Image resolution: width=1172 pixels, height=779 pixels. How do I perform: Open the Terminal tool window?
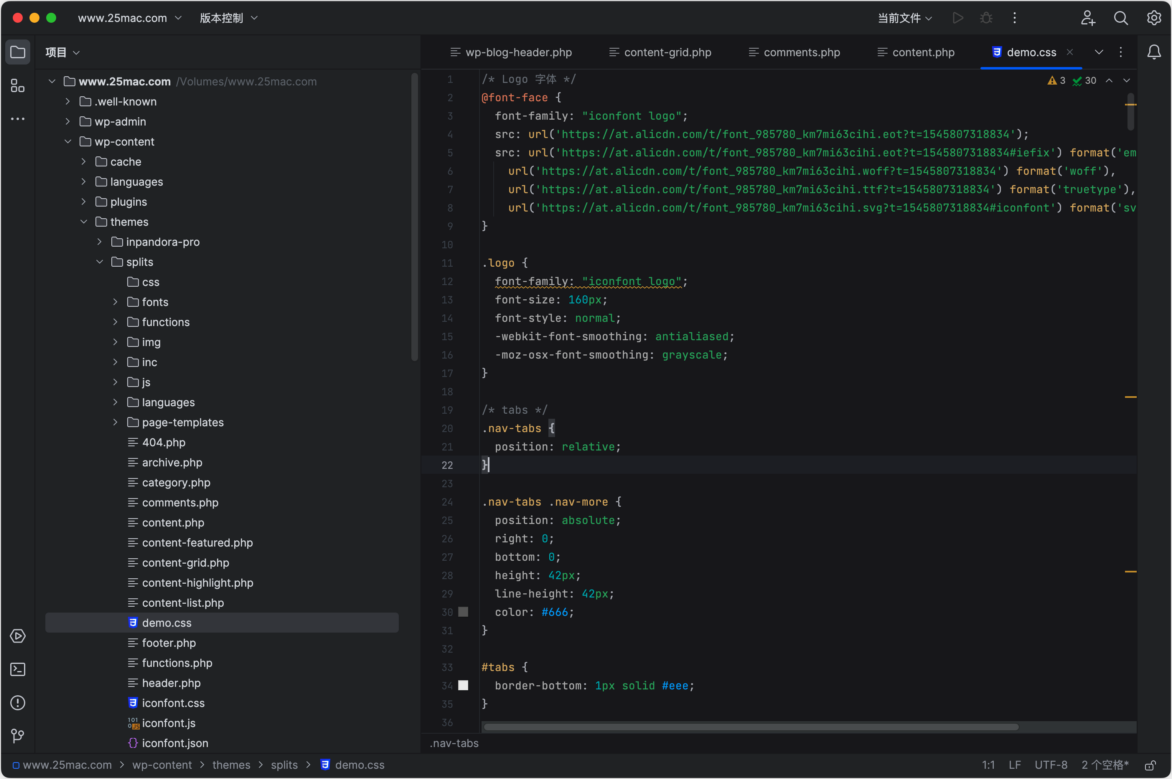[x=18, y=670]
